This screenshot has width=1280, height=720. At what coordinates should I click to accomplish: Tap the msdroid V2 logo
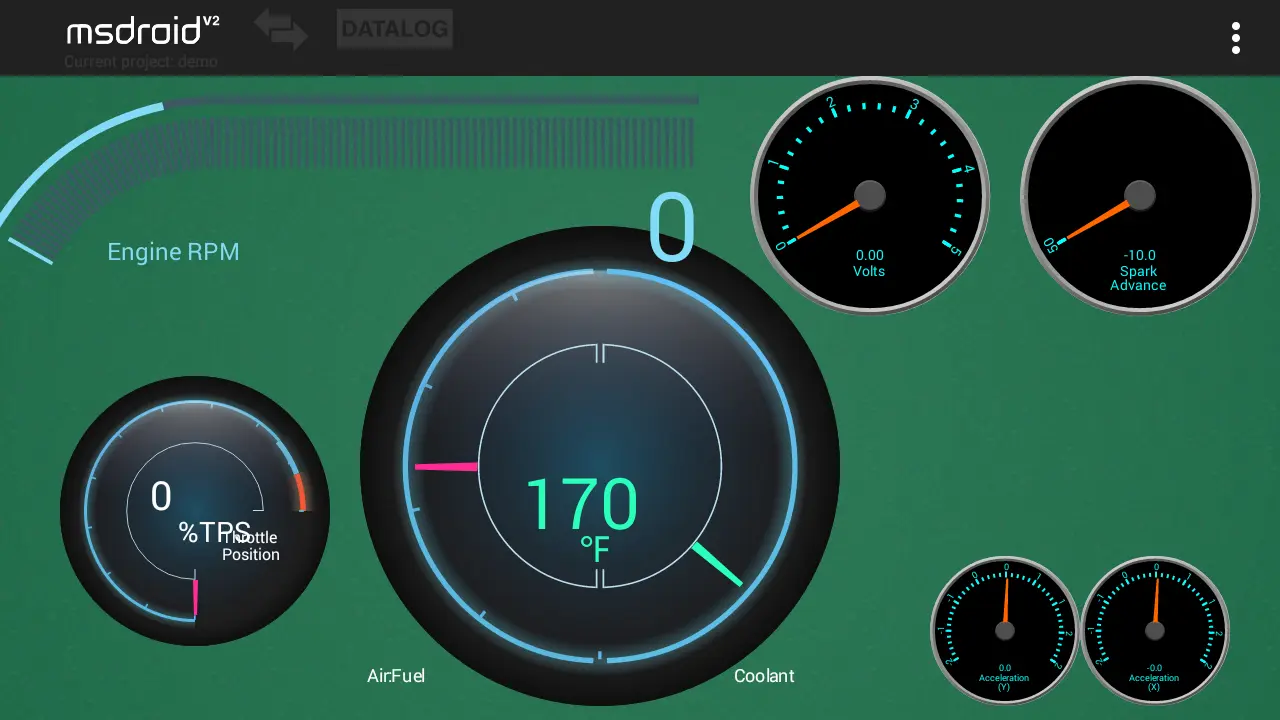pyautogui.click(x=143, y=30)
